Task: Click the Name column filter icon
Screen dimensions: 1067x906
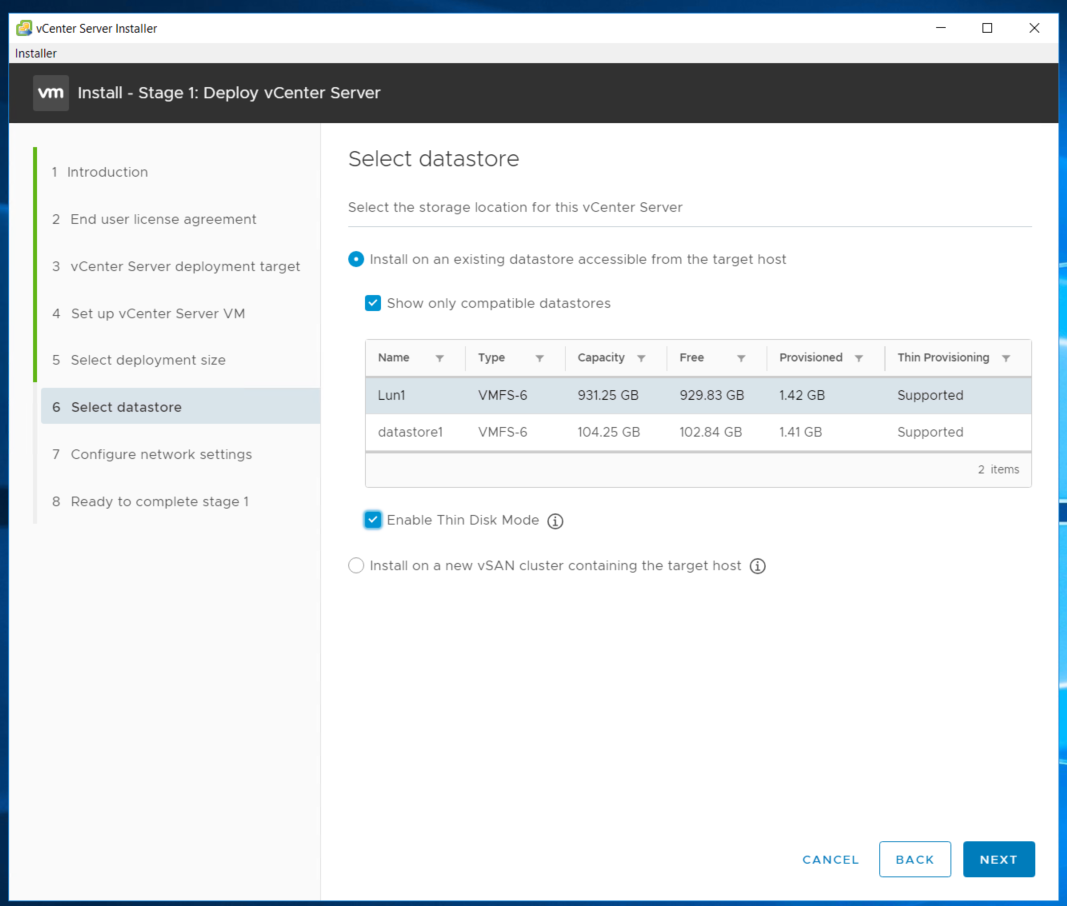Action: pyautogui.click(x=439, y=358)
